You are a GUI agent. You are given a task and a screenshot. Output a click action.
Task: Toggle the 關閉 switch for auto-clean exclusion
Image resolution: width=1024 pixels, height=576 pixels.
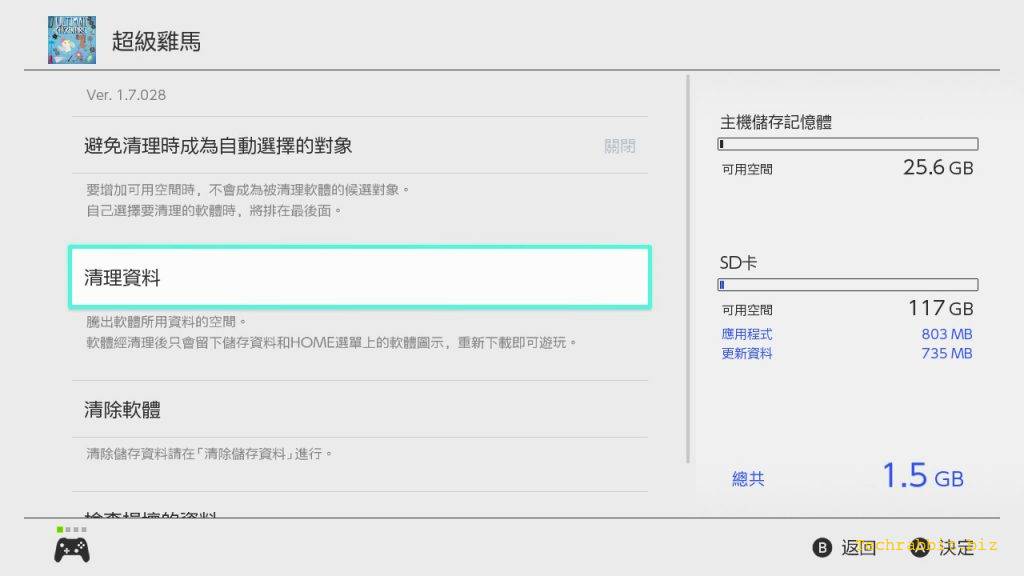click(619, 146)
